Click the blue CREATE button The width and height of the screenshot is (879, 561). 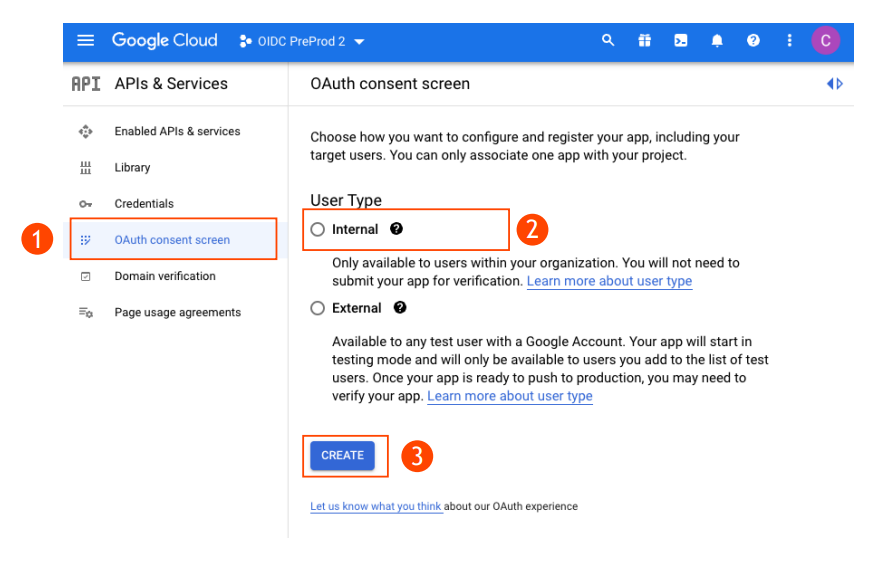pos(342,455)
